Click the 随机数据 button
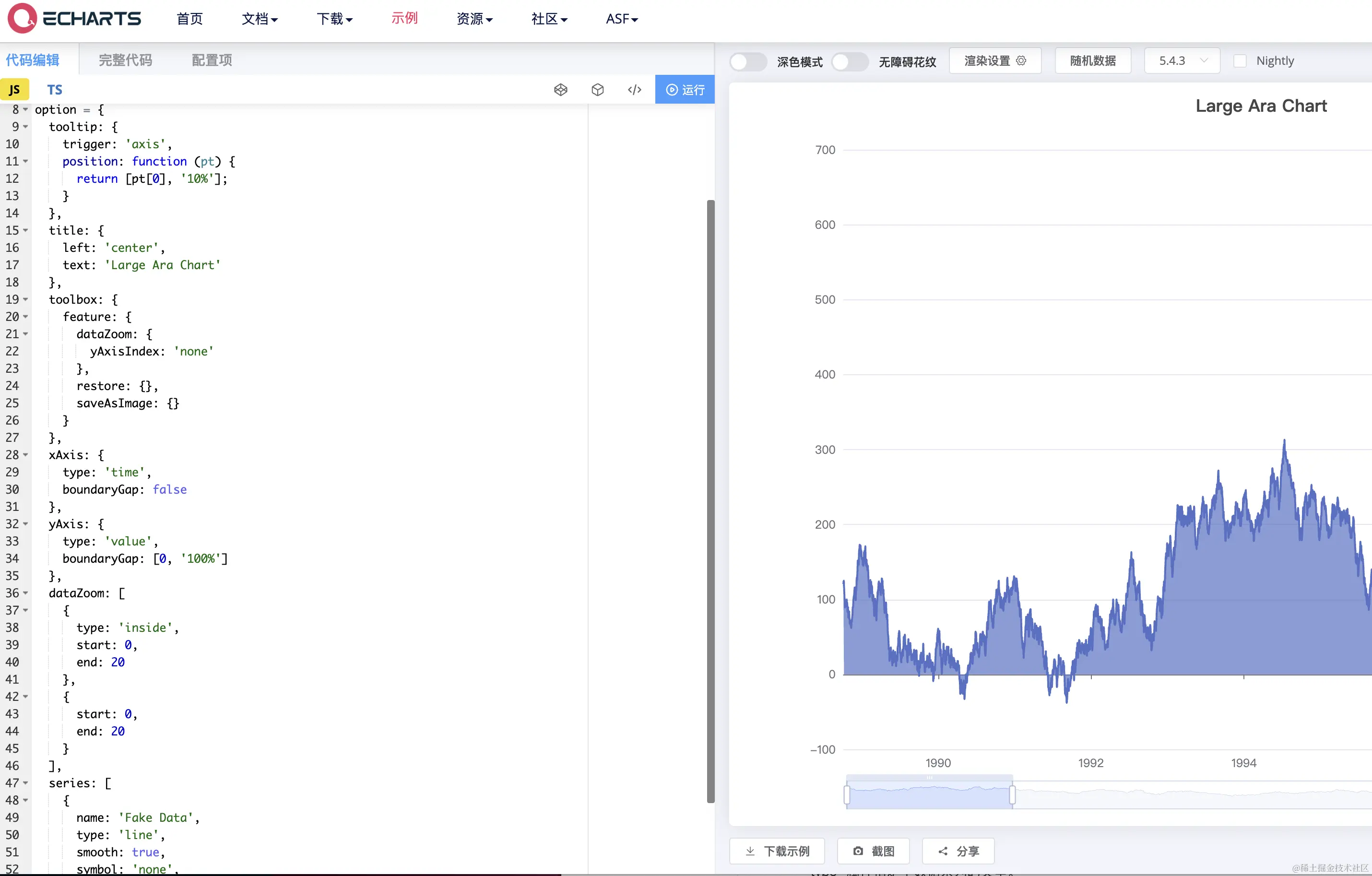Viewport: 1372px width, 876px height. pyautogui.click(x=1092, y=60)
